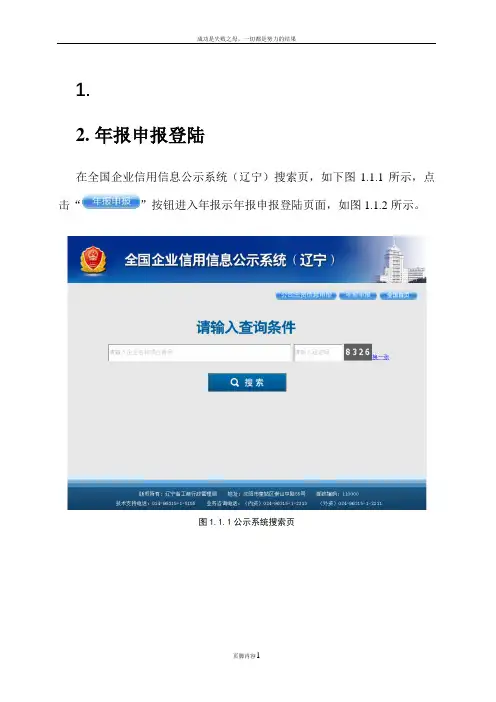Image resolution: width=496 pixels, height=702 pixels.
Task: Click the 请输入查询条件 heading text
Action: click(x=246, y=327)
